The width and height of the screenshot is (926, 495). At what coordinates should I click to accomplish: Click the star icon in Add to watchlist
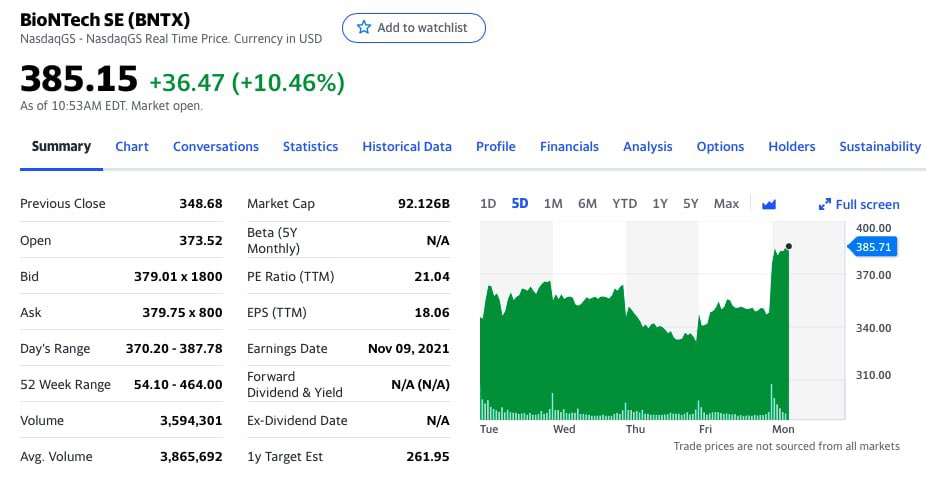click(x=364, y=27)
